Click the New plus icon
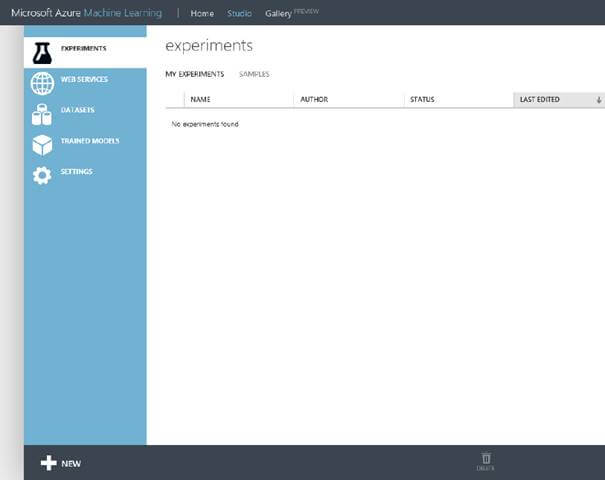605x480 pixels. pyautogui.click(x=49, y=463)
